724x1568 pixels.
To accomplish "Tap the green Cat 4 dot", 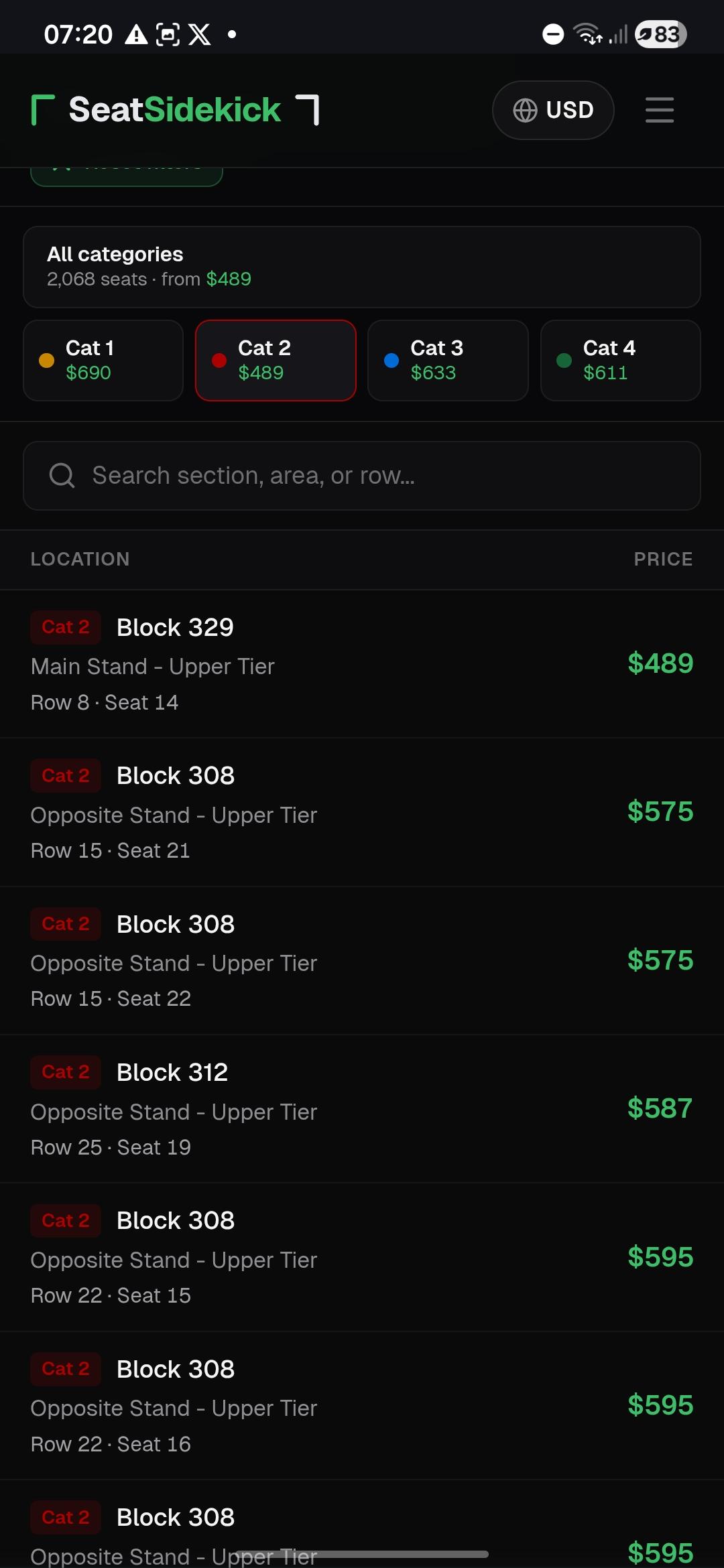I will [564, 361].
